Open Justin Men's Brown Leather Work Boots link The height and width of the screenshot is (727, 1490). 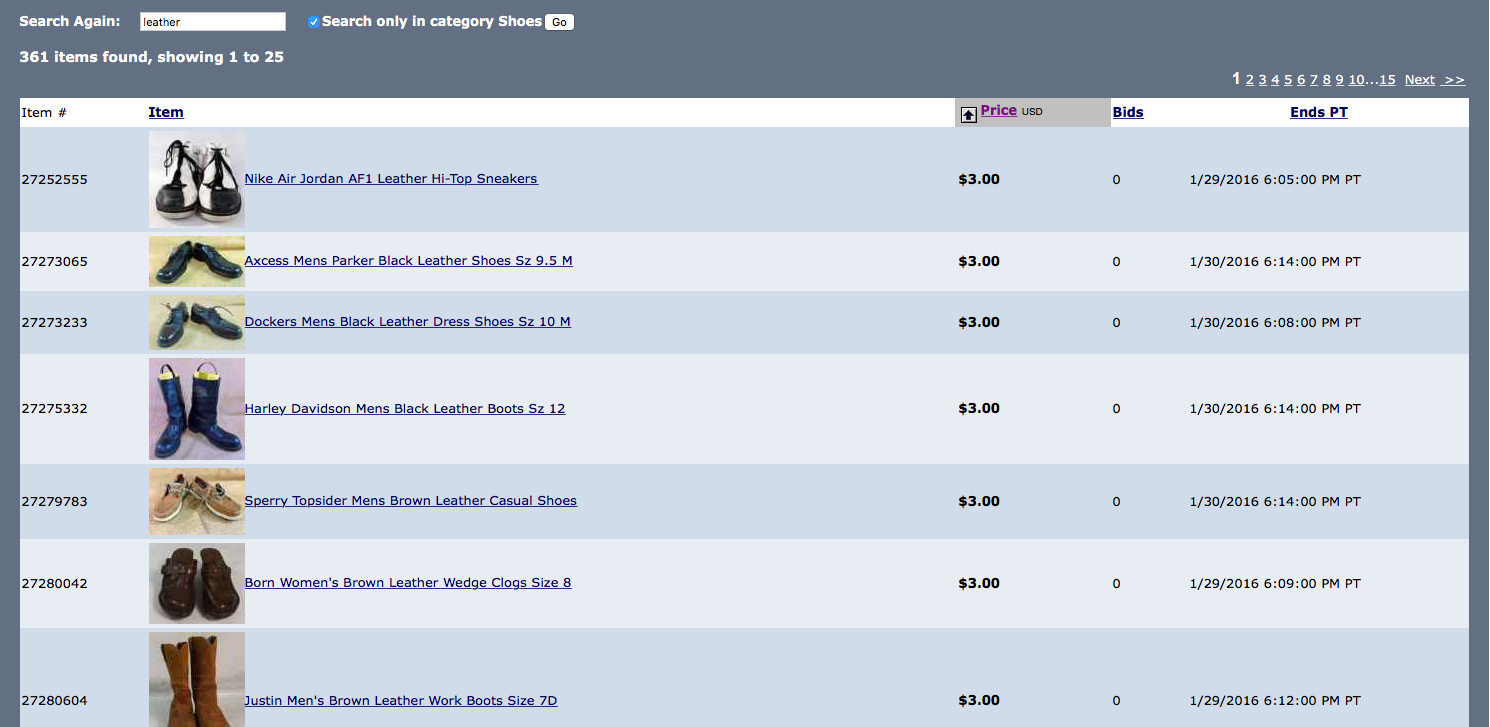click(400, 701)
